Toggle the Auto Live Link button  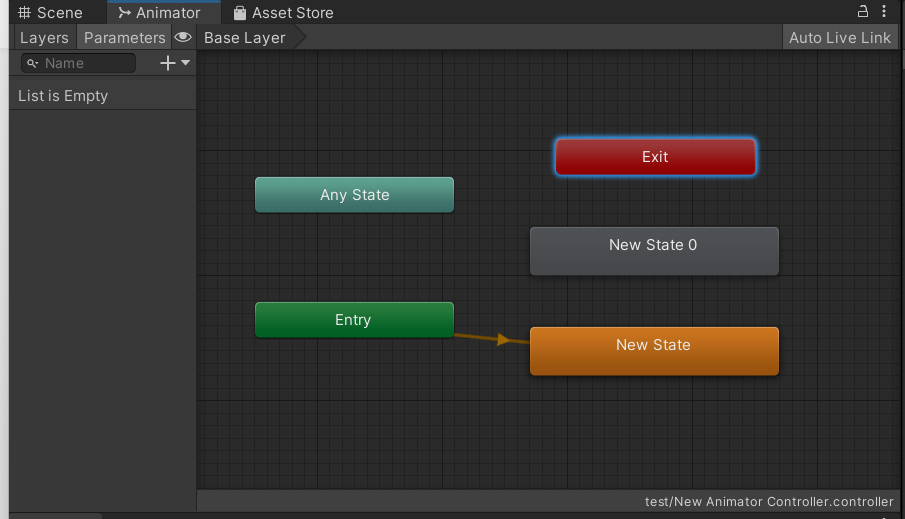click(x=839, y=38)
